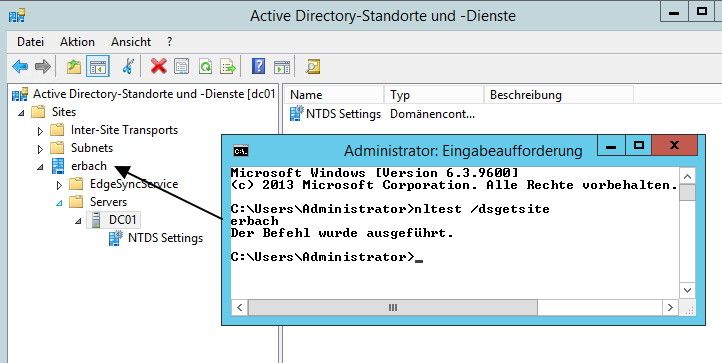Select the erbach site label in tree
This screenshot has width=722, height=363.
pyautogui.click(x=89, y=166)
